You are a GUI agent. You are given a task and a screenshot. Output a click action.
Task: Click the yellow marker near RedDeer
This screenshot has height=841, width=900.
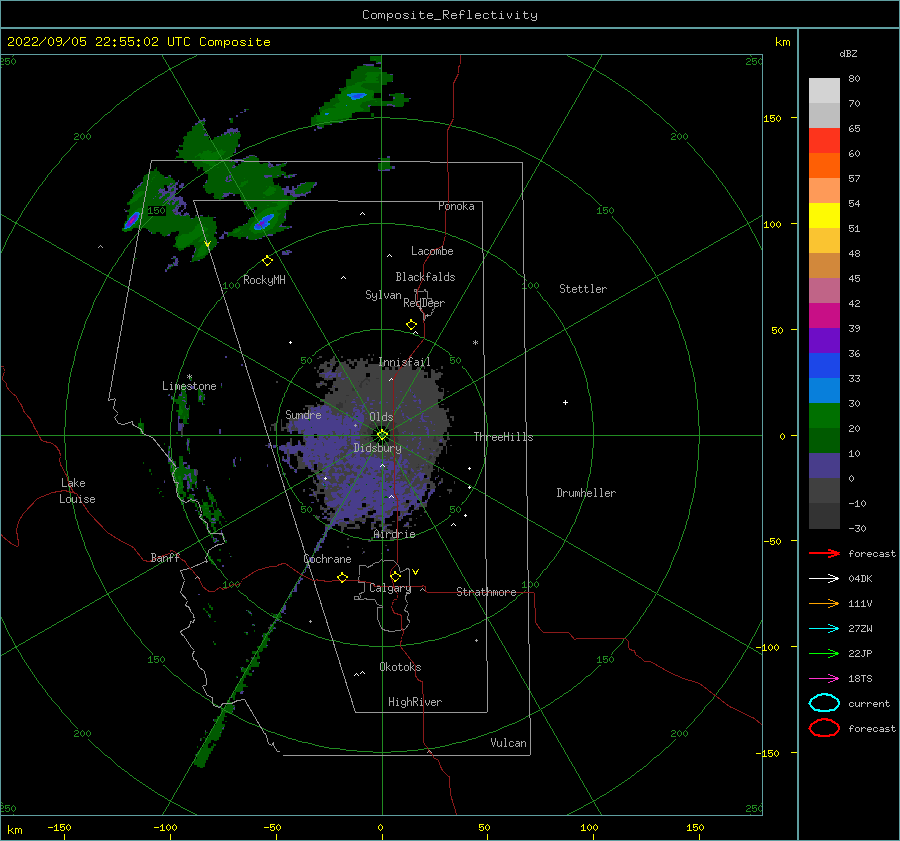(x=411, y=325)
